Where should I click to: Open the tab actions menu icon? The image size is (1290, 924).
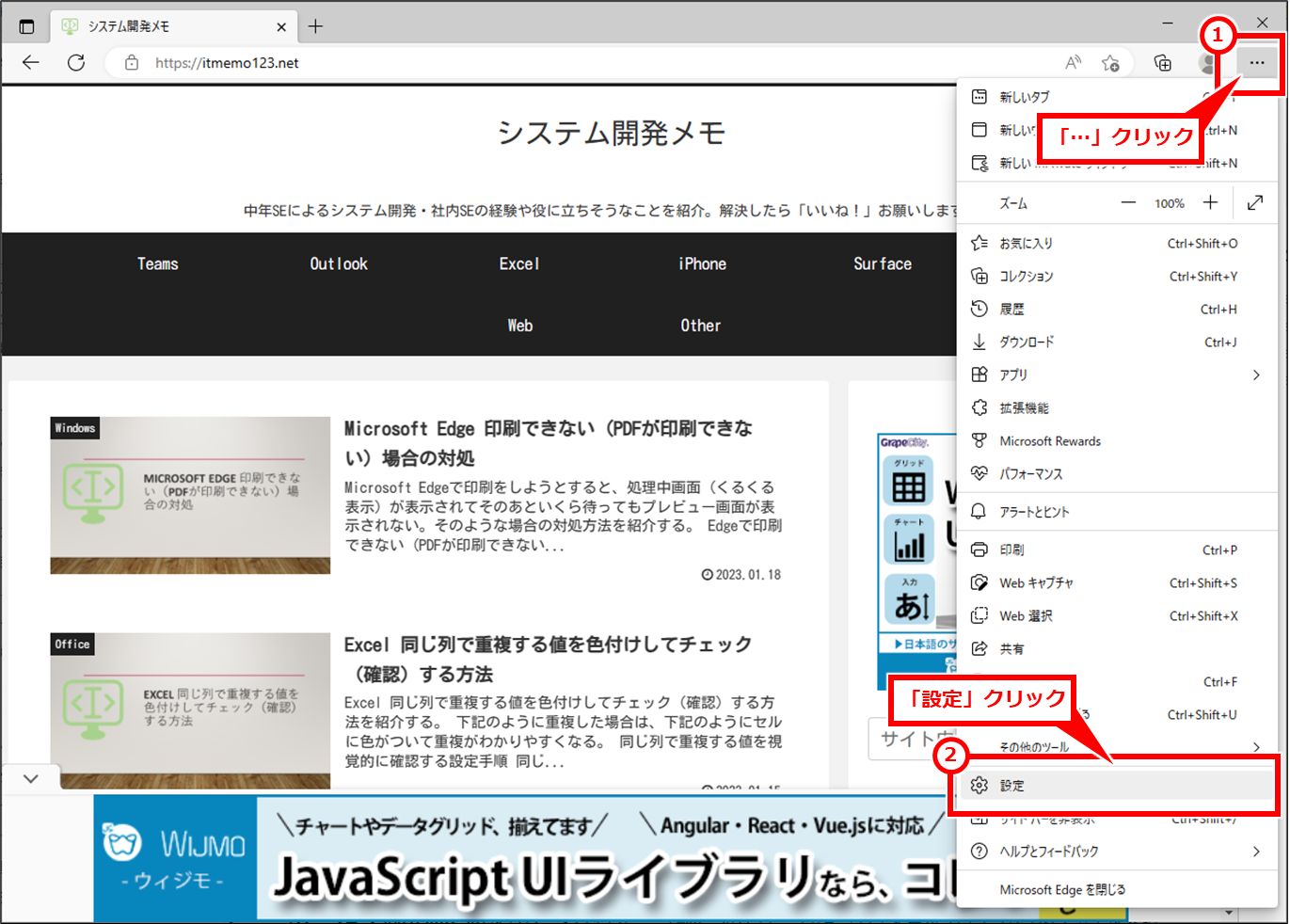[x=26, y=26]
